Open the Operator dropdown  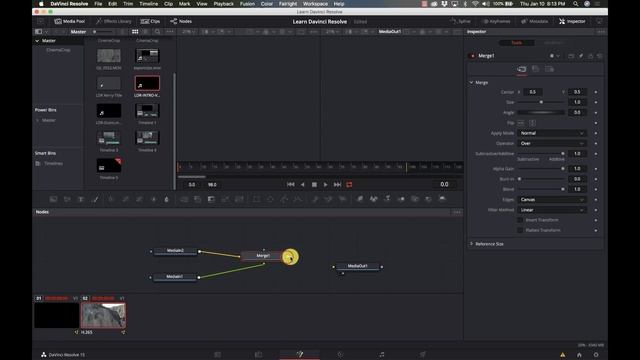[552, 143]
